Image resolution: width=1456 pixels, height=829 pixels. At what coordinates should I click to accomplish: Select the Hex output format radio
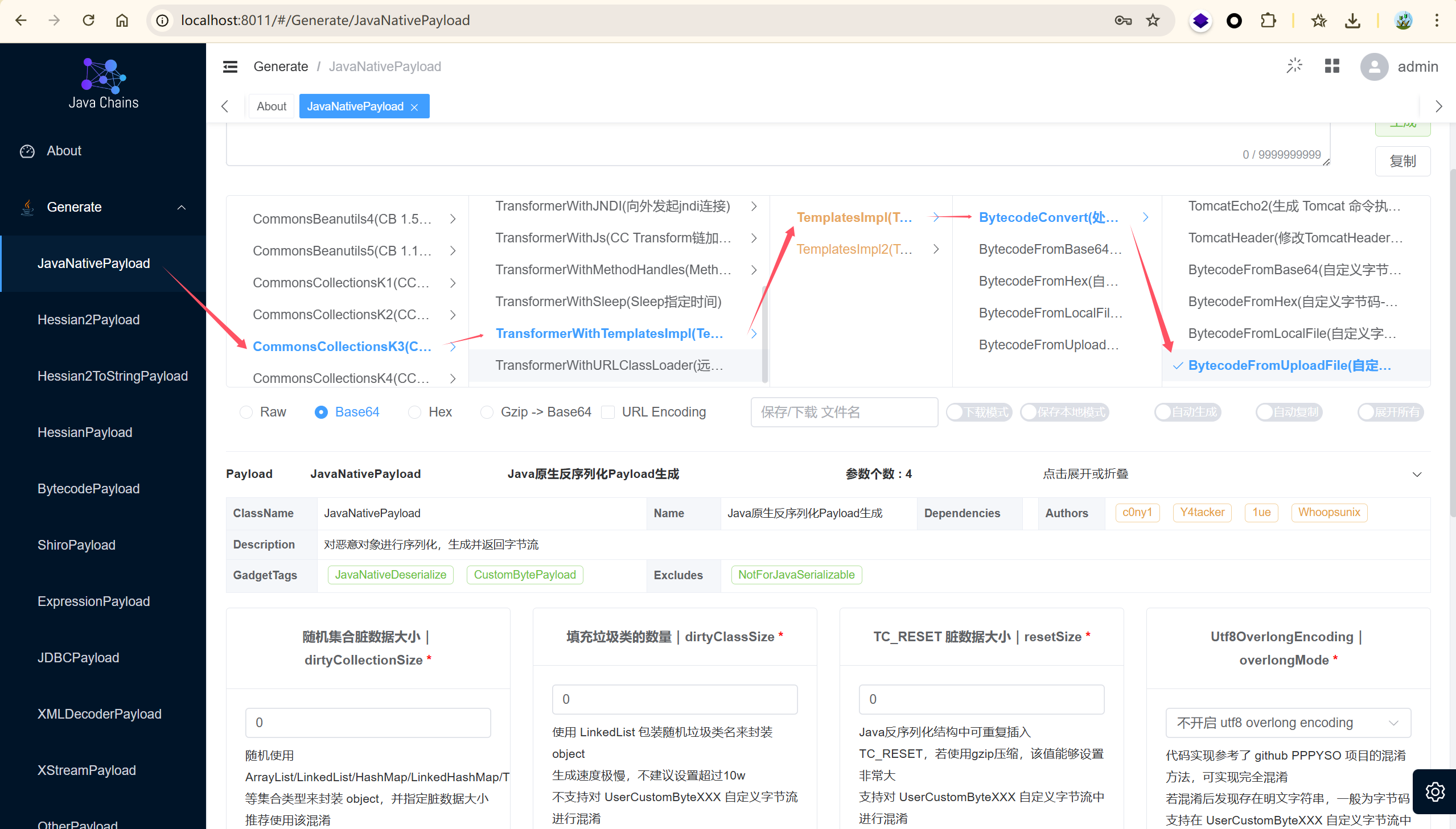(414, 411)
